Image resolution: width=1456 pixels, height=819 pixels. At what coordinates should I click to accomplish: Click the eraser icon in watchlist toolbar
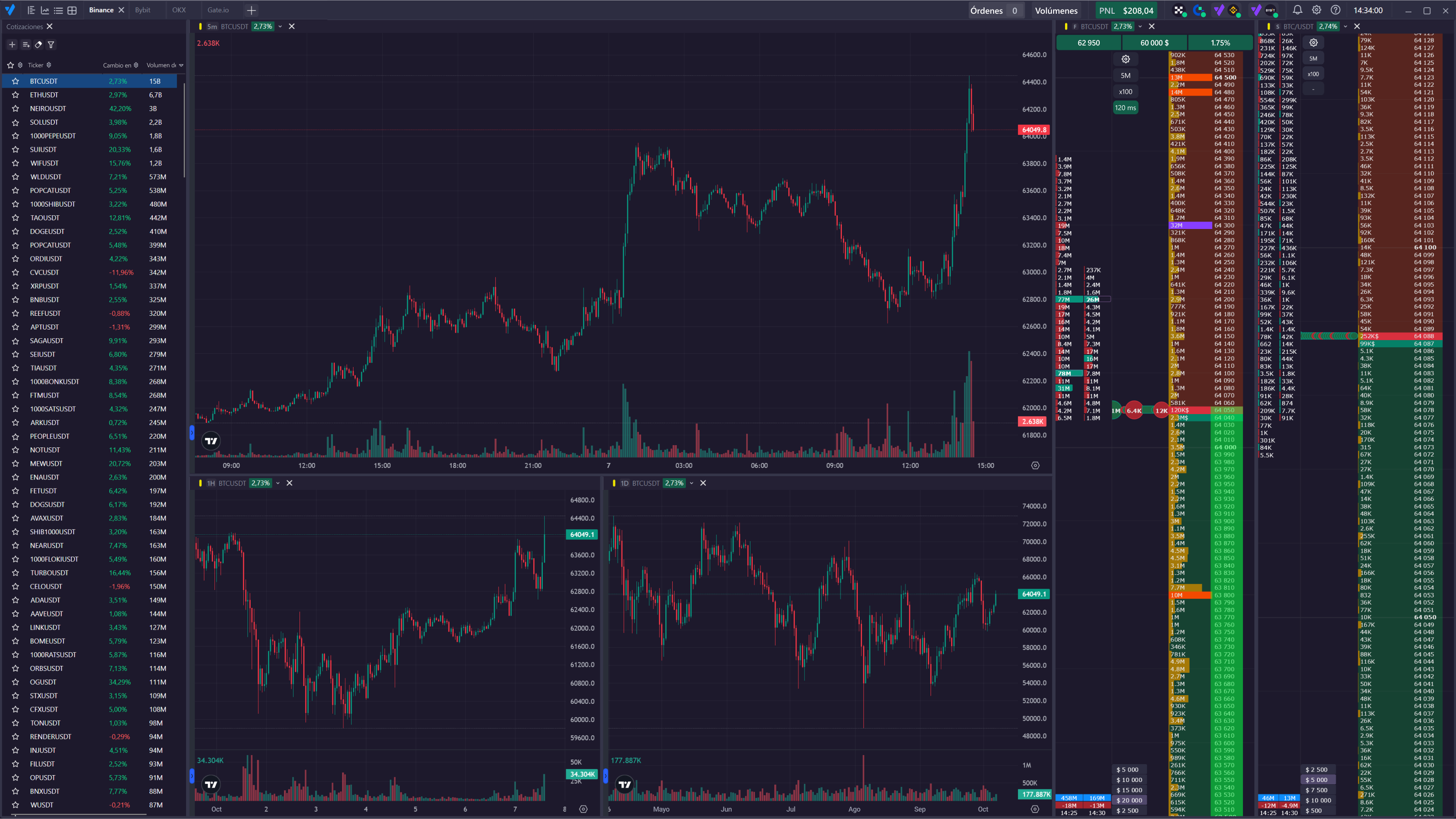click(38, 45)
